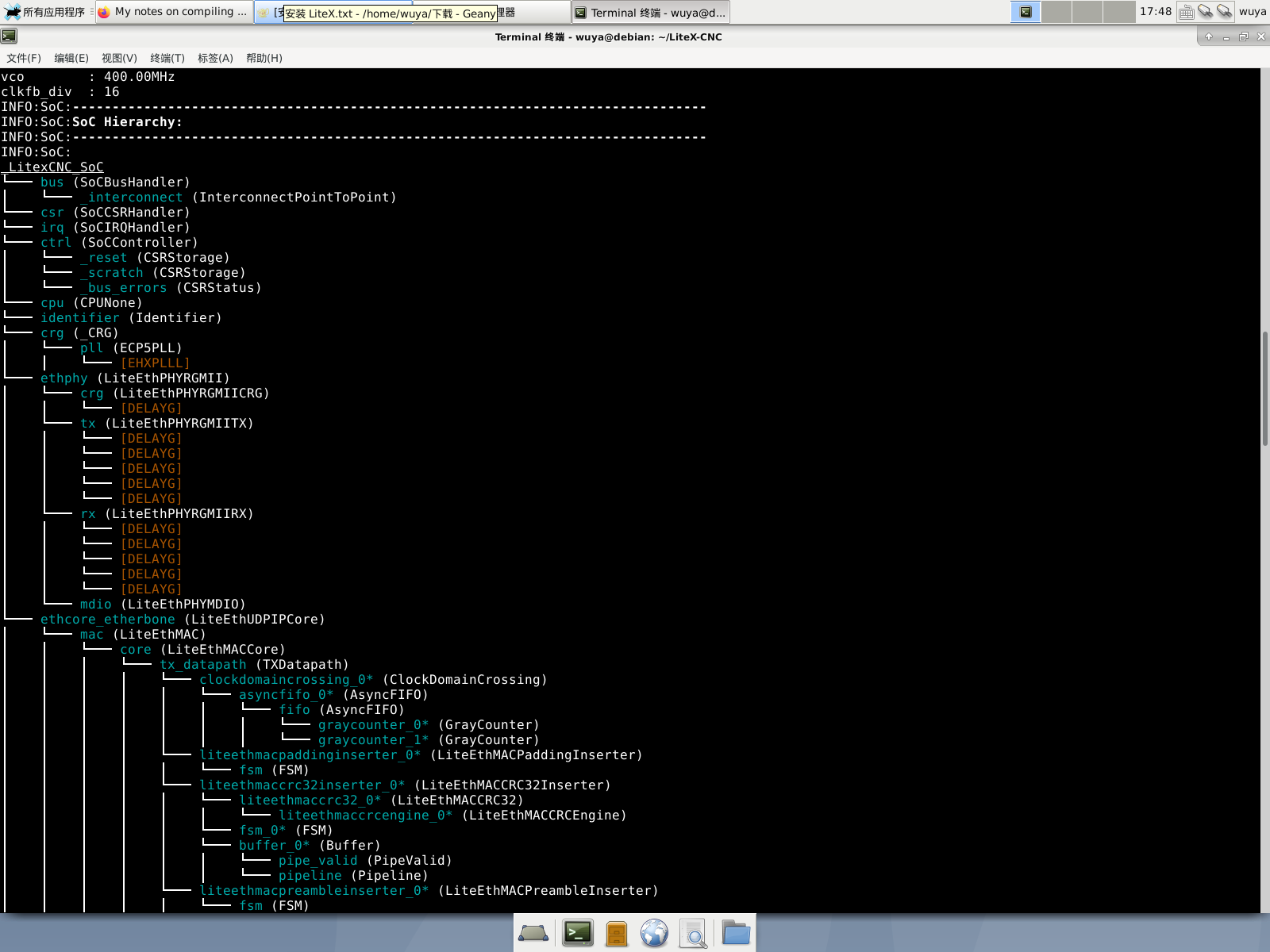1270x952 pixels.
Task: Click the 'clkfb_div : 16' line
Action: [x=60, y=92]
